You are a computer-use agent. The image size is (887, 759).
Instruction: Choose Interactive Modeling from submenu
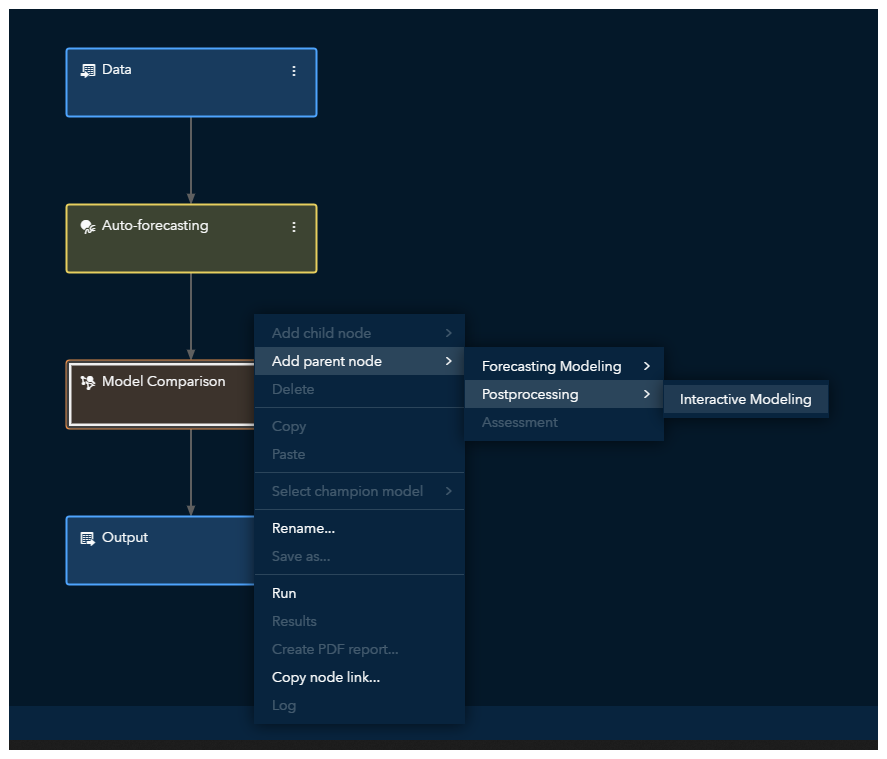point(745,399)
